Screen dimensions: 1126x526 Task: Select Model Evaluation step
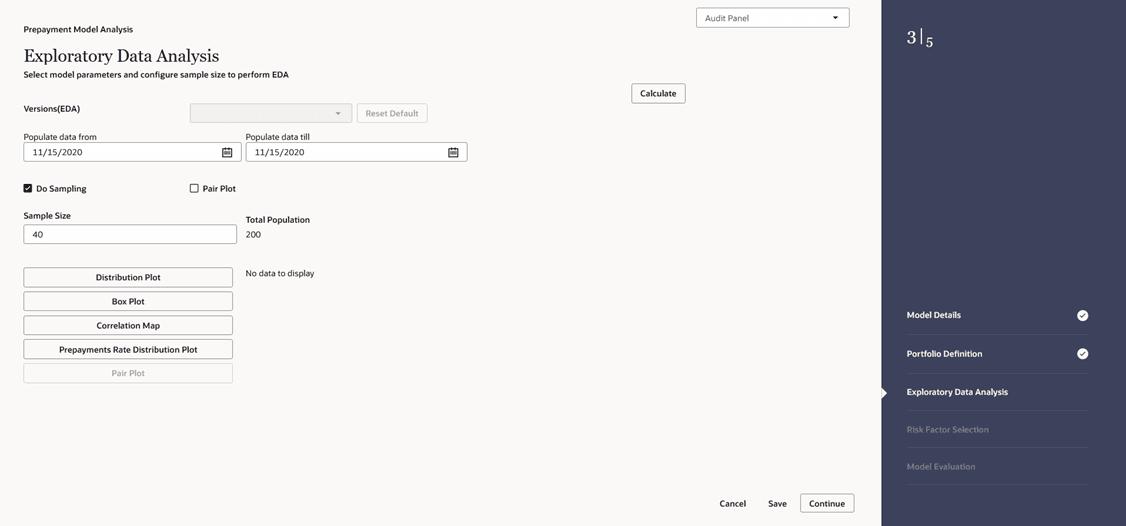(941, 467)
